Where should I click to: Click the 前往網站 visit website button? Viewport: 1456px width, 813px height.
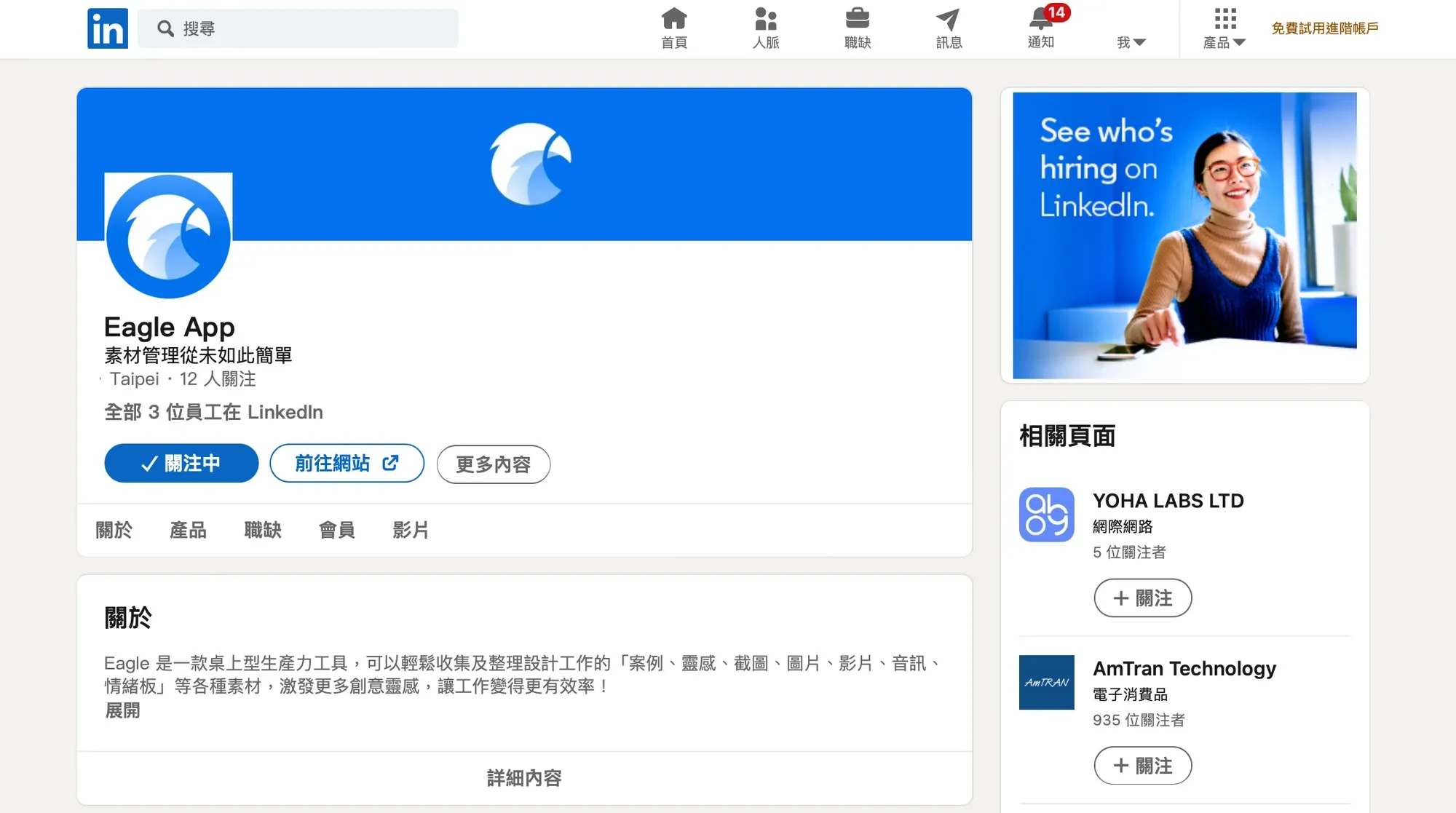(347, 464)
